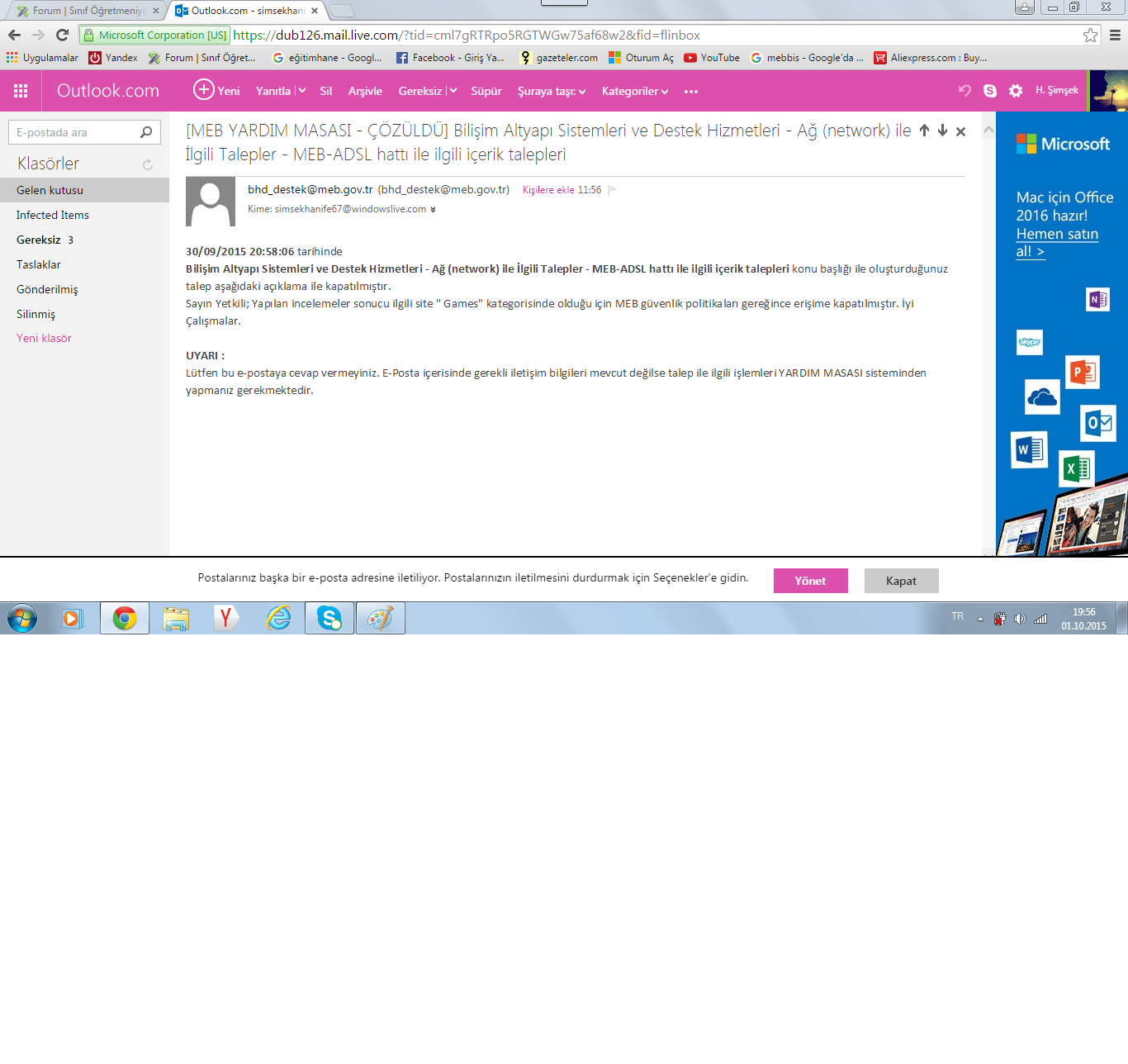Bookmark this page with the star icon

click(x=1090, y=35)
